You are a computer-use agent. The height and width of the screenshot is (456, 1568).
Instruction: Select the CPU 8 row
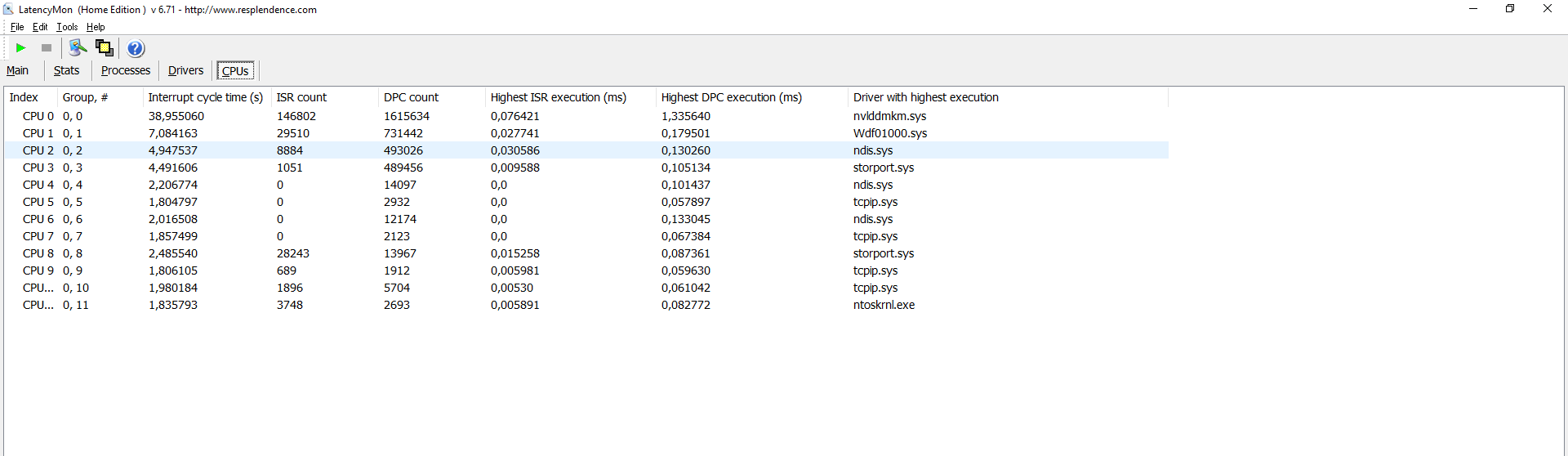coord(38,253)
